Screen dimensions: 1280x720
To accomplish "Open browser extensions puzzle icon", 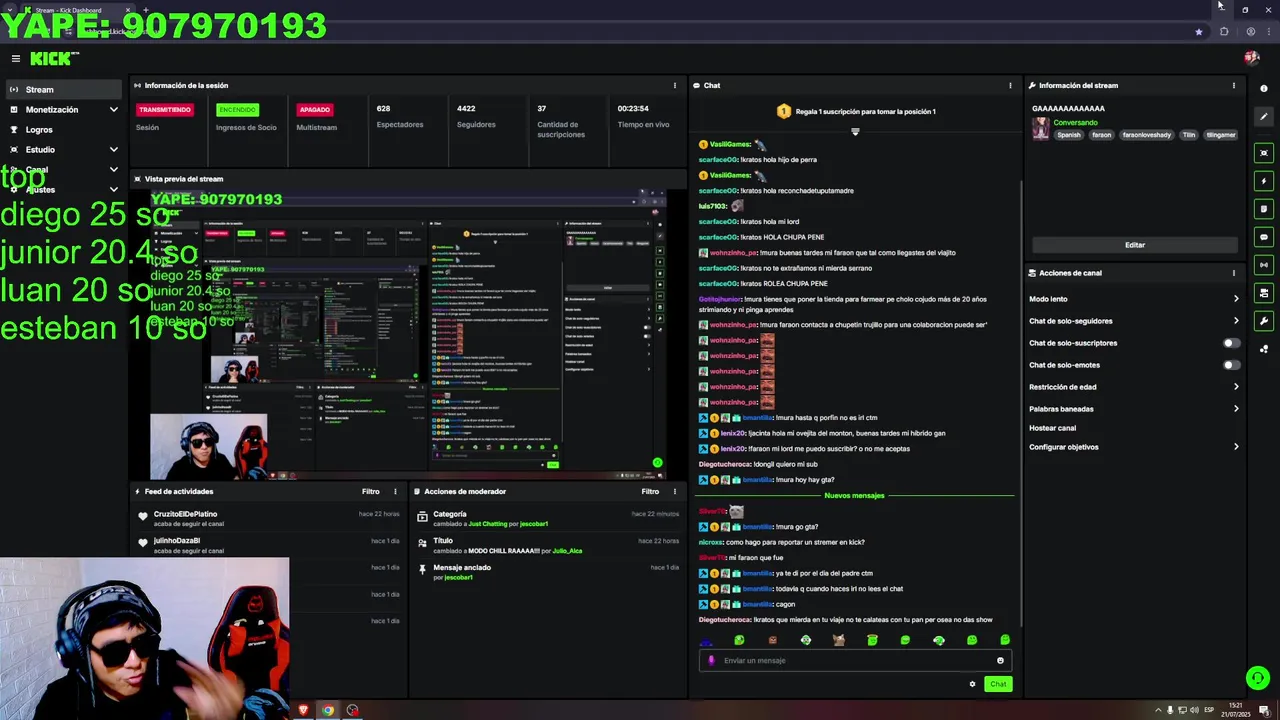I will tap(1224, 32).
